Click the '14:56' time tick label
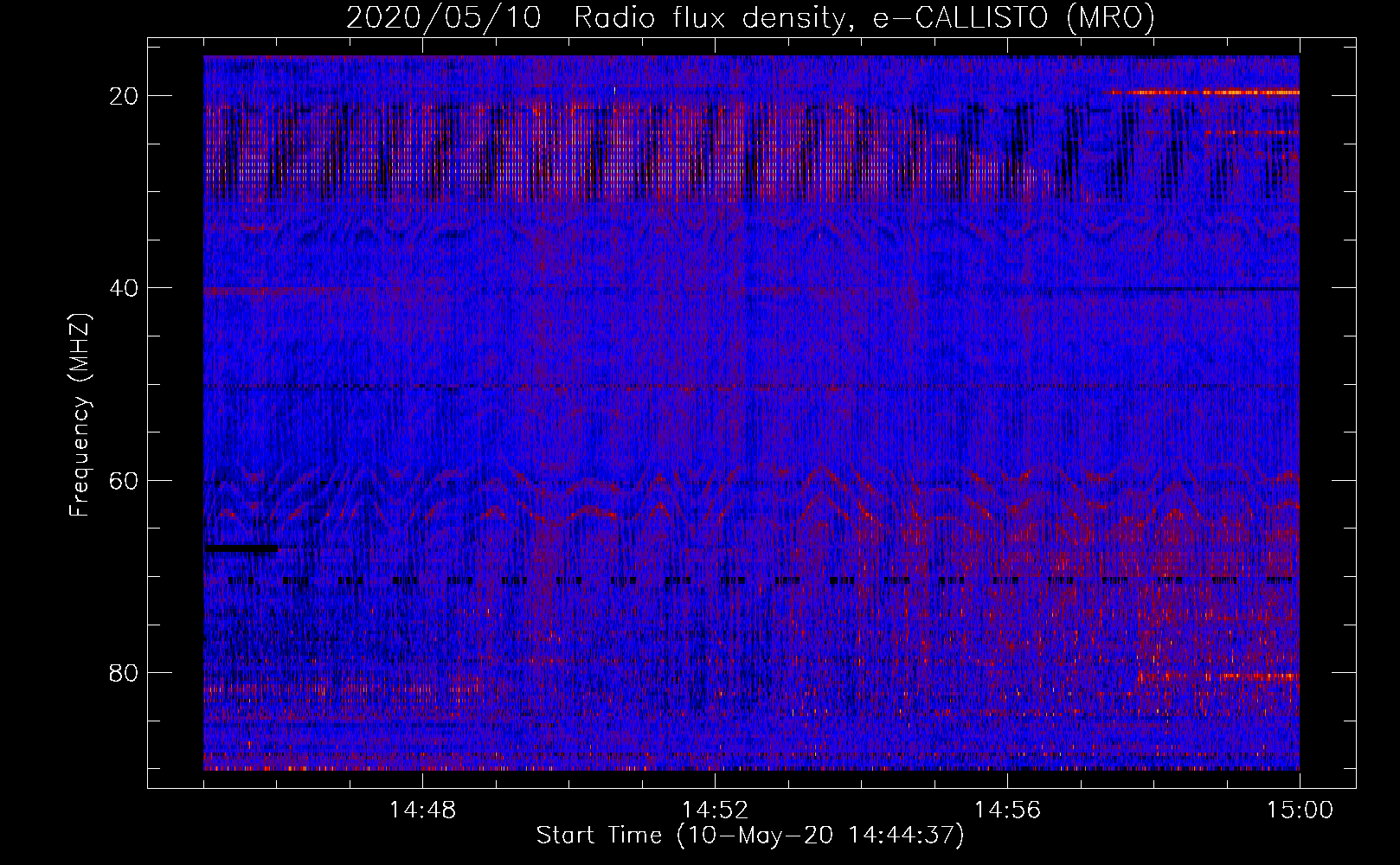The image size is (1400, 865). click(x=1007, y=811)
